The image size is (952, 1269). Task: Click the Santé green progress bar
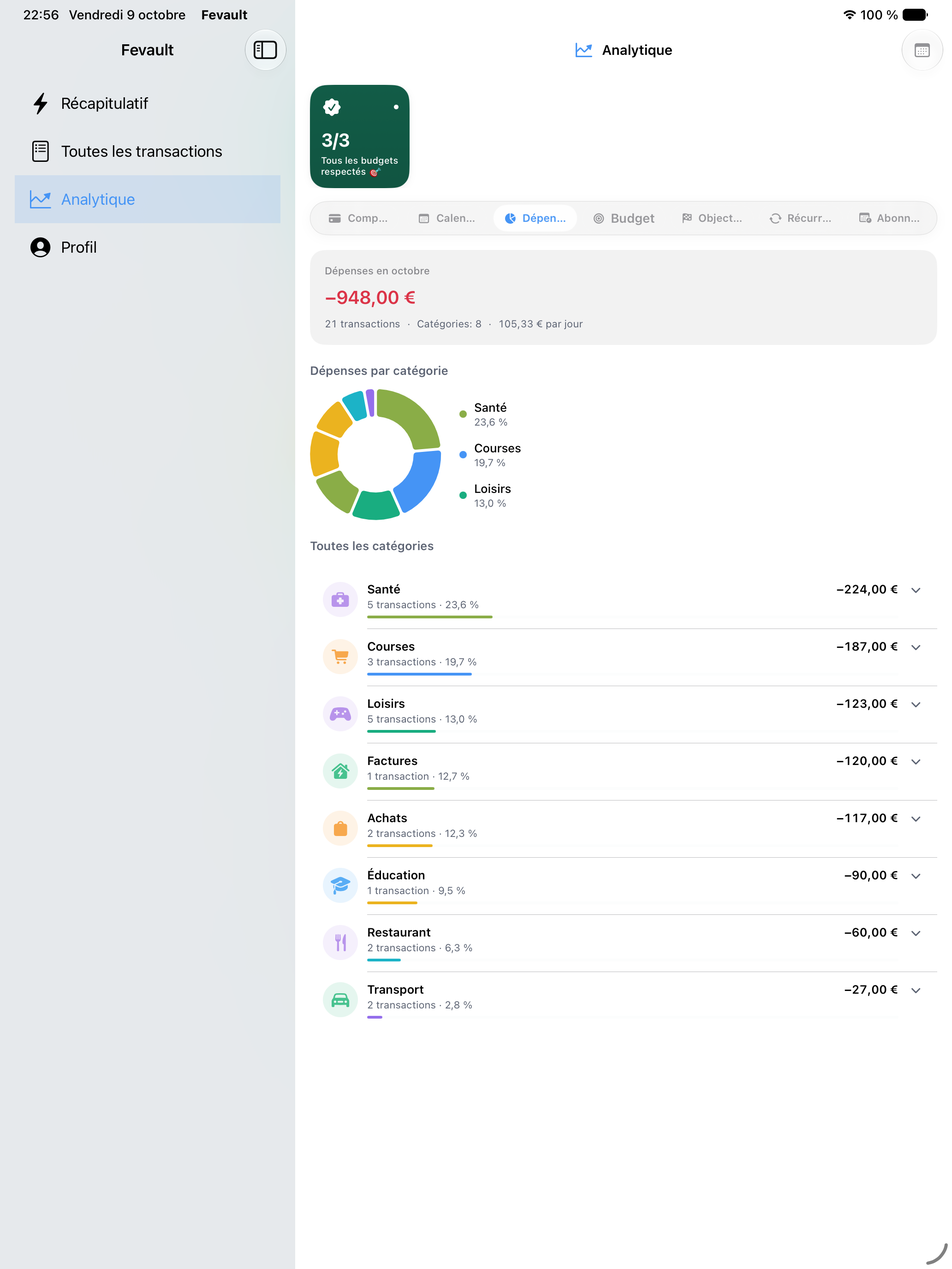coord(430,617)
